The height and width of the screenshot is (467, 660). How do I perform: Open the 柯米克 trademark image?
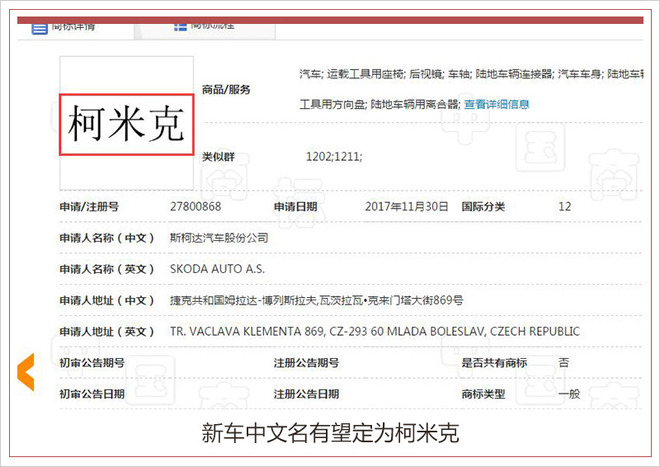pyautogui.click(x=126, y=125)
